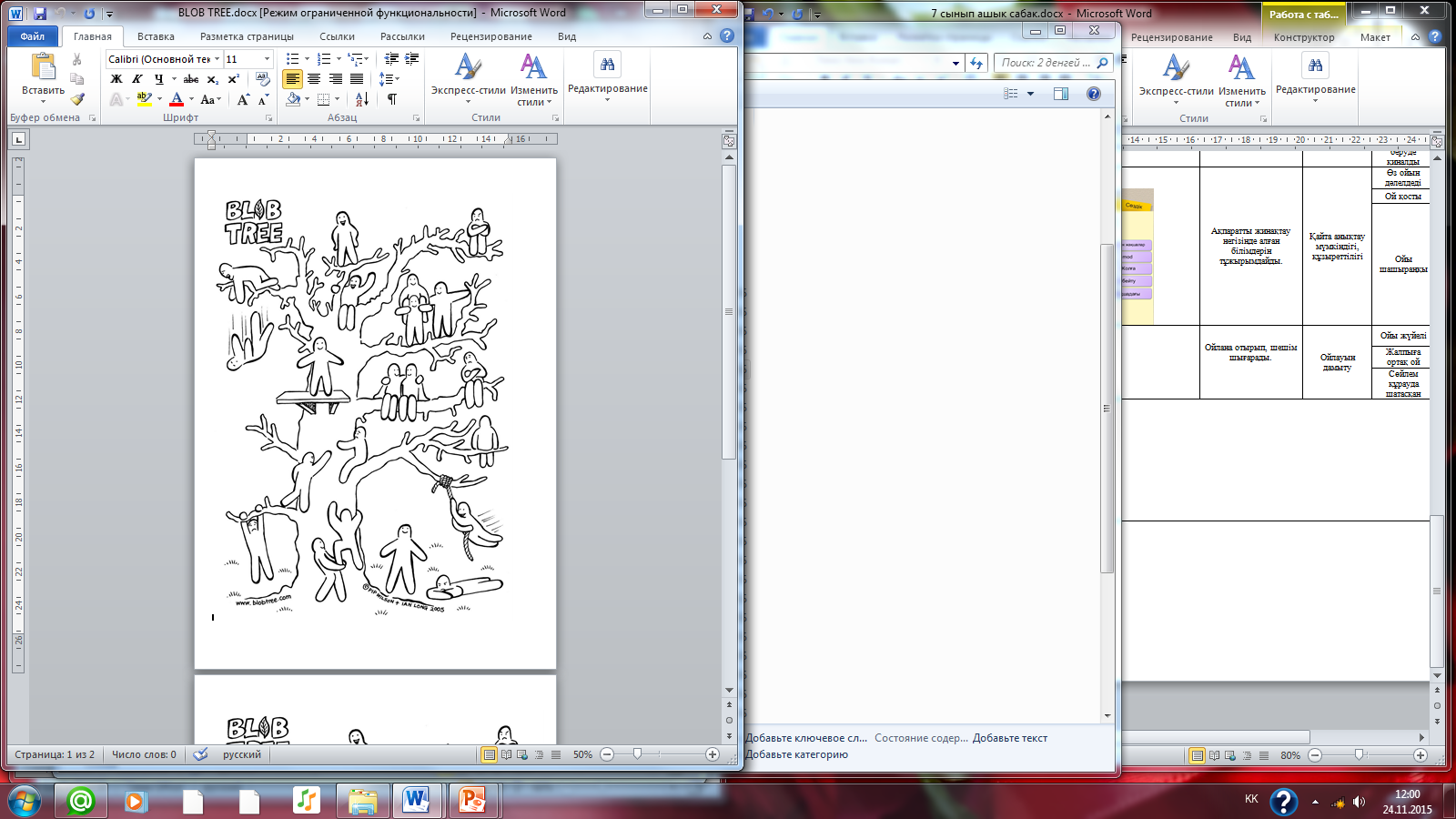The image size is (1456, 819).
Task: Apply Underline (Ч) formatting
Action: pyautogui.click(x=158, y=79)
